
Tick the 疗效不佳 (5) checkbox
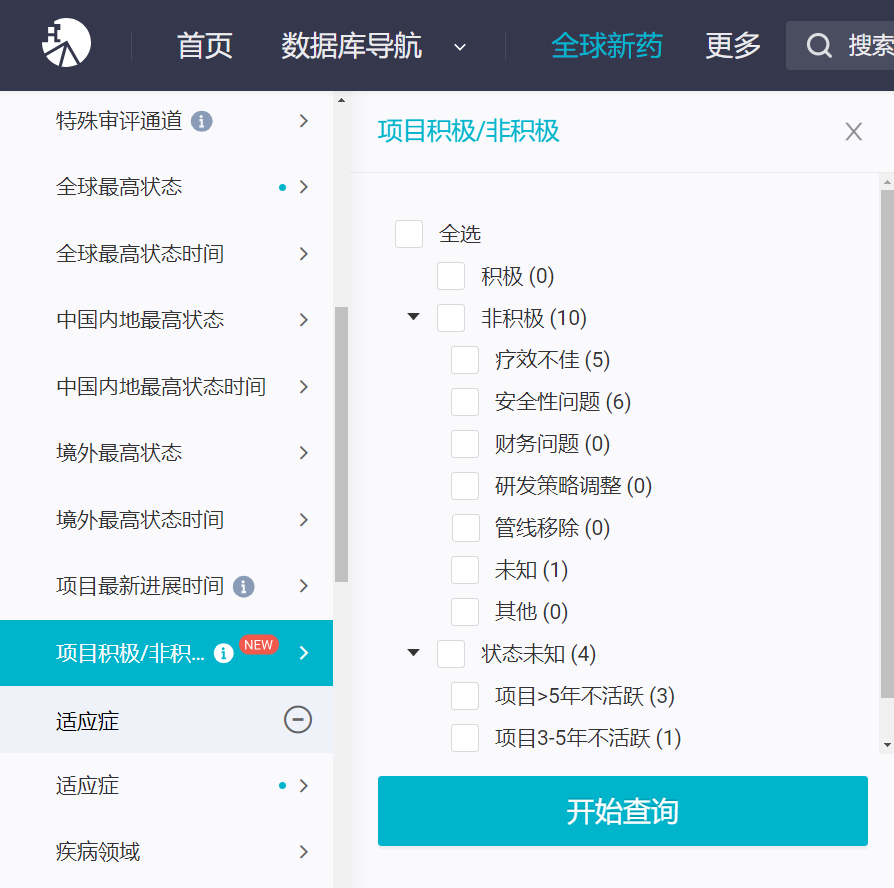[465, 360]
